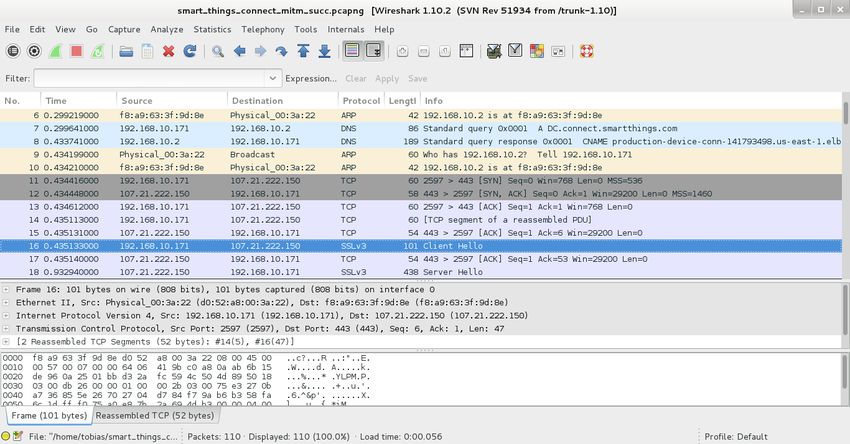Select the Frame (101 bytes) tab
Image resolution: width=850 pixels, height=444 pixels.
click(49, 416)
